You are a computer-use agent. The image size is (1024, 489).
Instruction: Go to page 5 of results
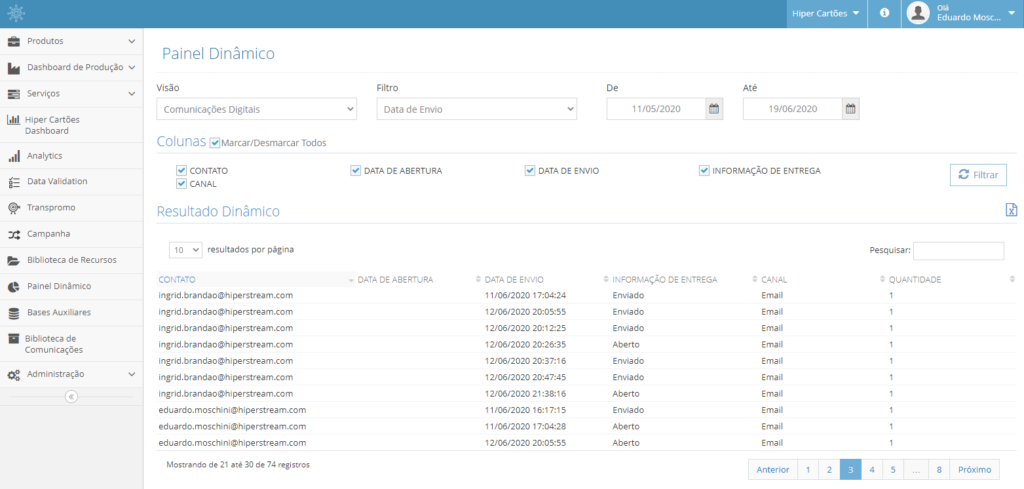tap(893, 469)
